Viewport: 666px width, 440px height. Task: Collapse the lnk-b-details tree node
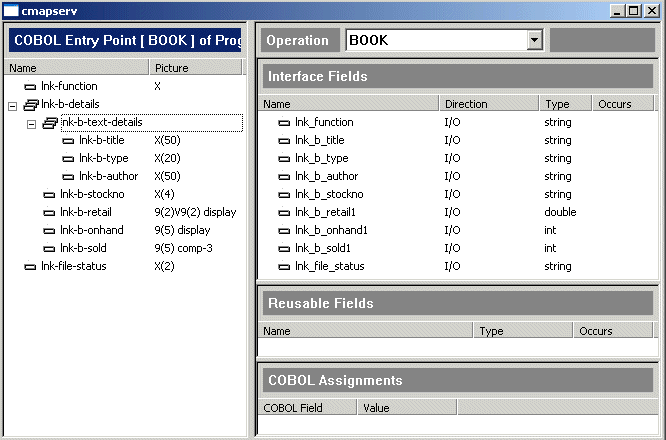[11, 105]
